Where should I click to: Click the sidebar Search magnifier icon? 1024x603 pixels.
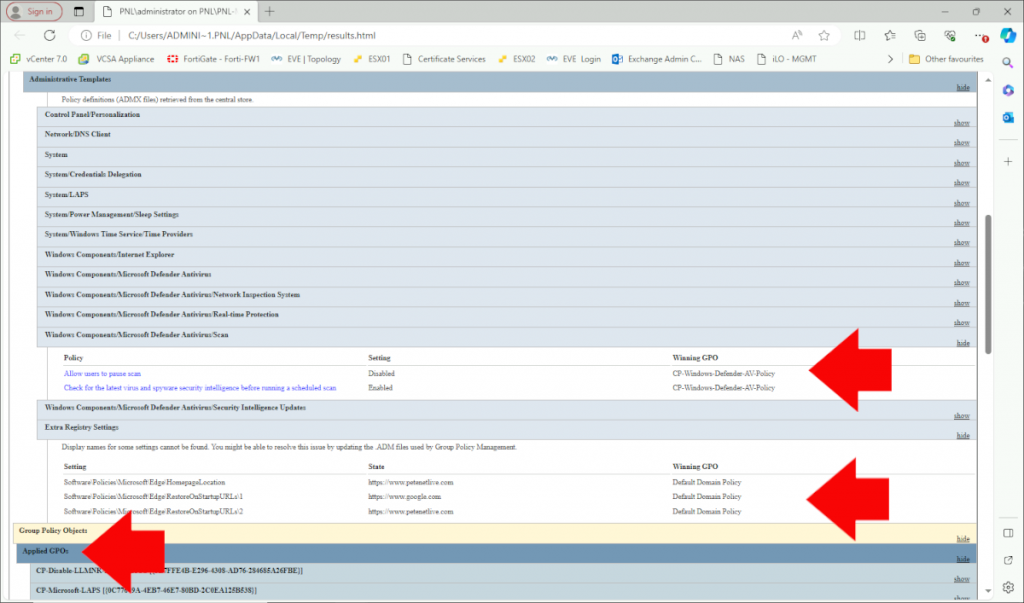point(1008,64)
